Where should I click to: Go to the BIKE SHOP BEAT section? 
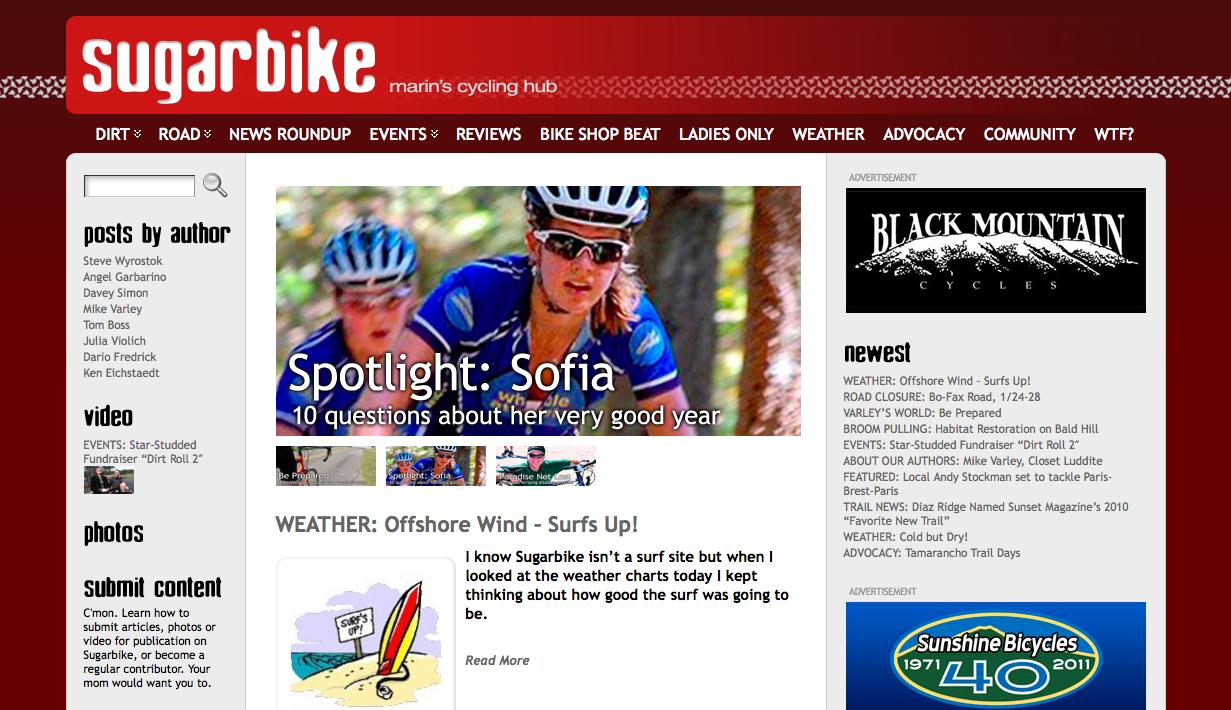point(600,134)
